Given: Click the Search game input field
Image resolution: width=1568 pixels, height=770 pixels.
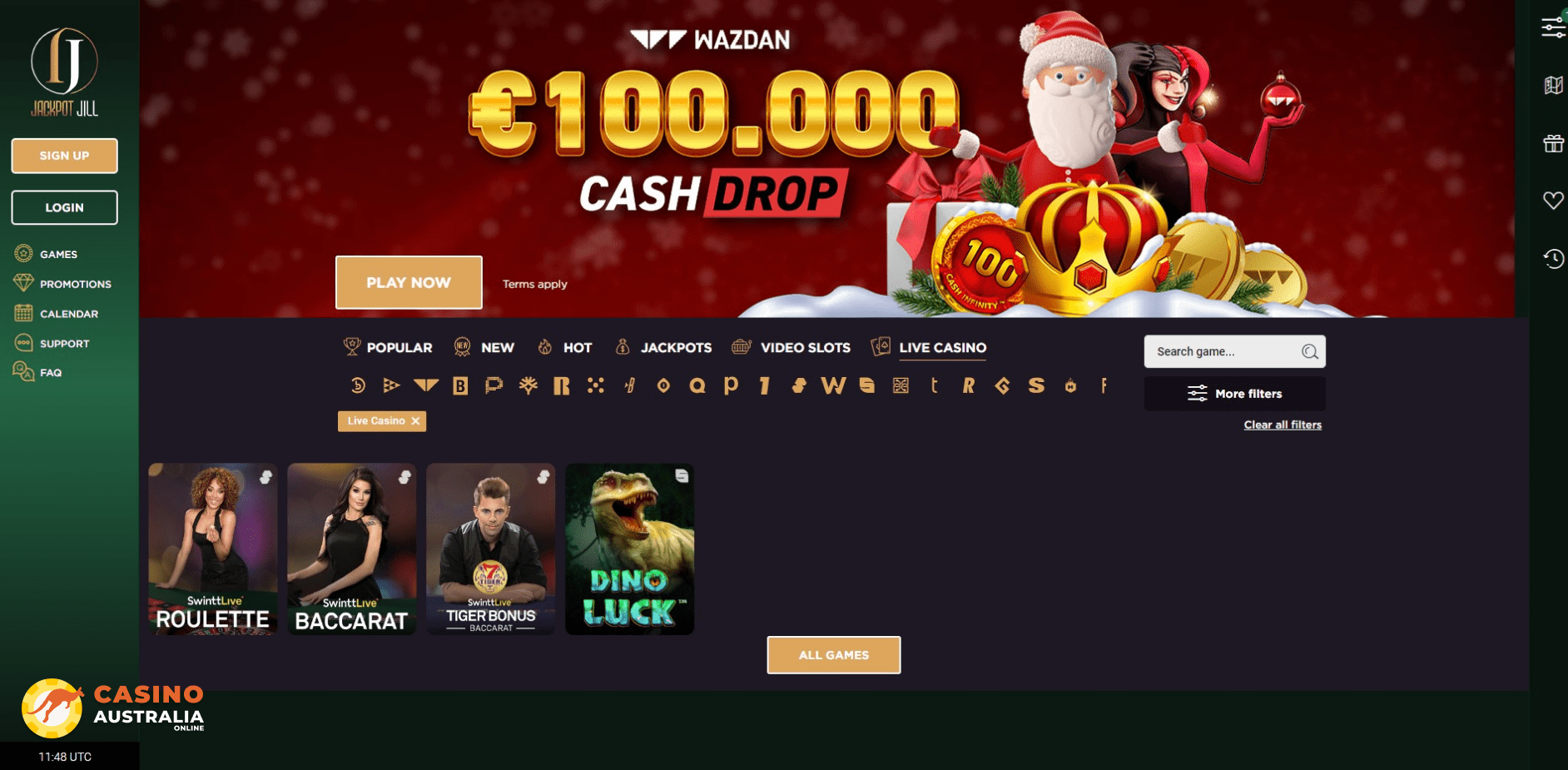Looking at the screenshot, I should (1223, 351).
